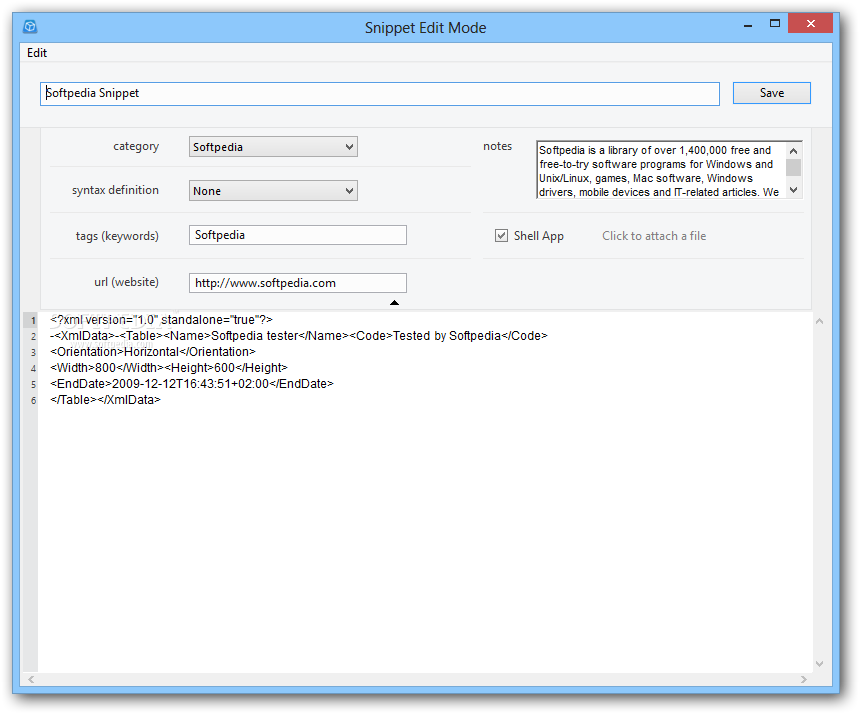Maximize the Snippet Edit Mode window
This screenshot has width=860, height=714.
pos(774,24)
